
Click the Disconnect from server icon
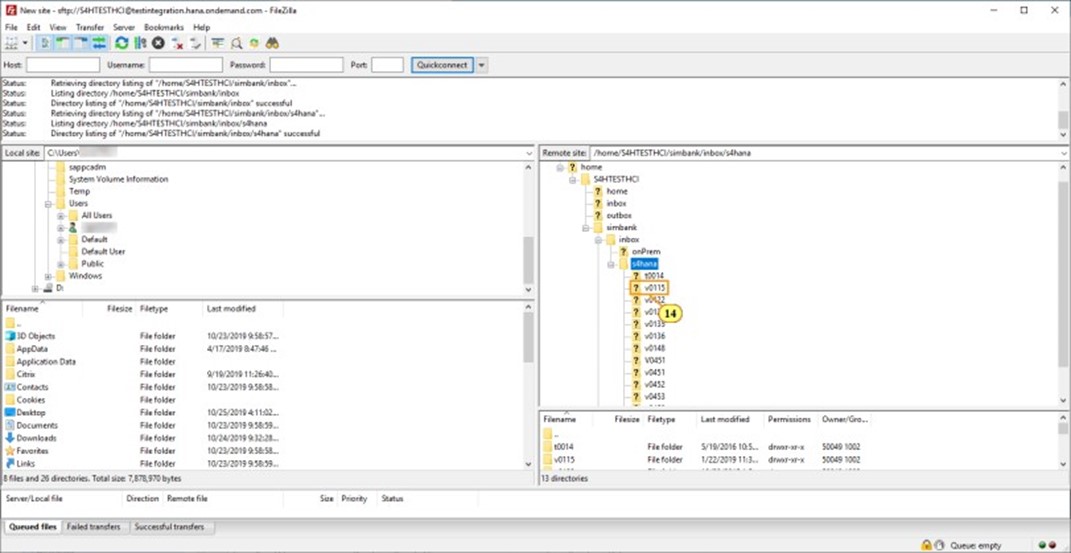tap(177, 43)
